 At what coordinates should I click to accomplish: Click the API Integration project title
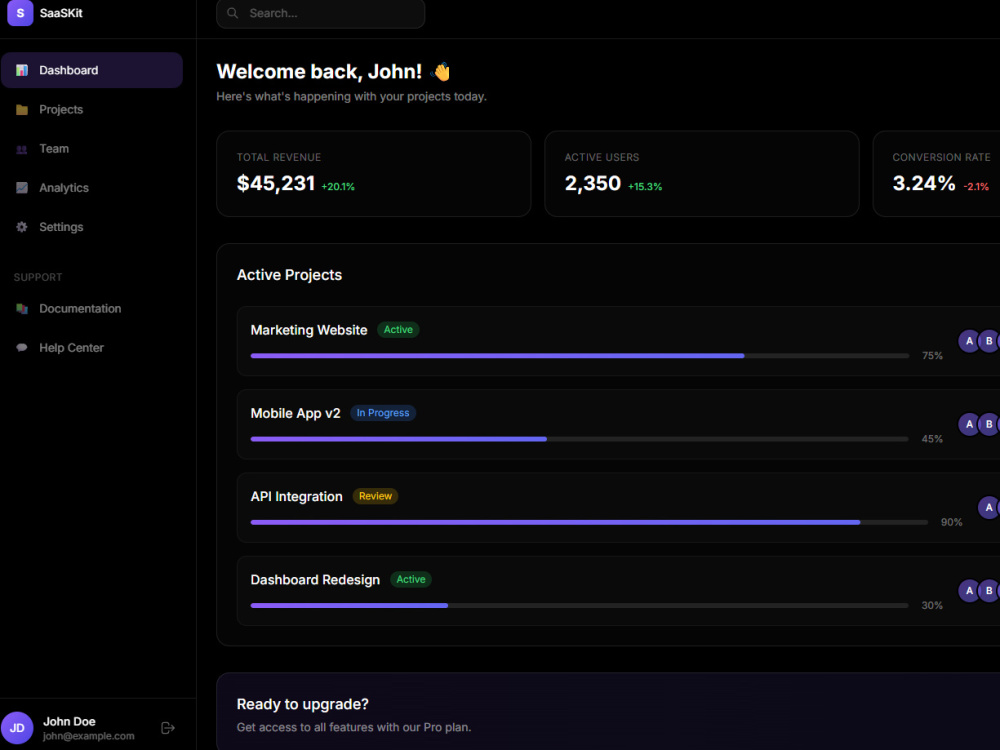tap(297, 497)
